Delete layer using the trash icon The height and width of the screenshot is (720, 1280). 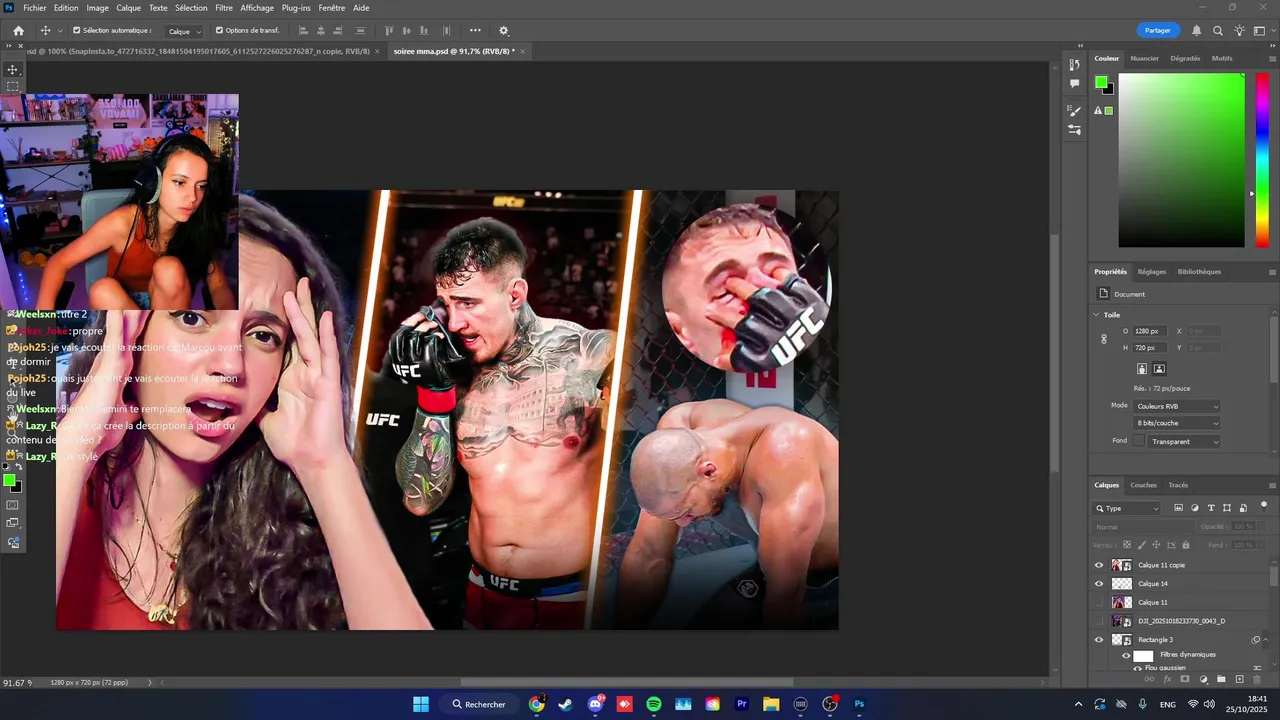[1257, 679]
